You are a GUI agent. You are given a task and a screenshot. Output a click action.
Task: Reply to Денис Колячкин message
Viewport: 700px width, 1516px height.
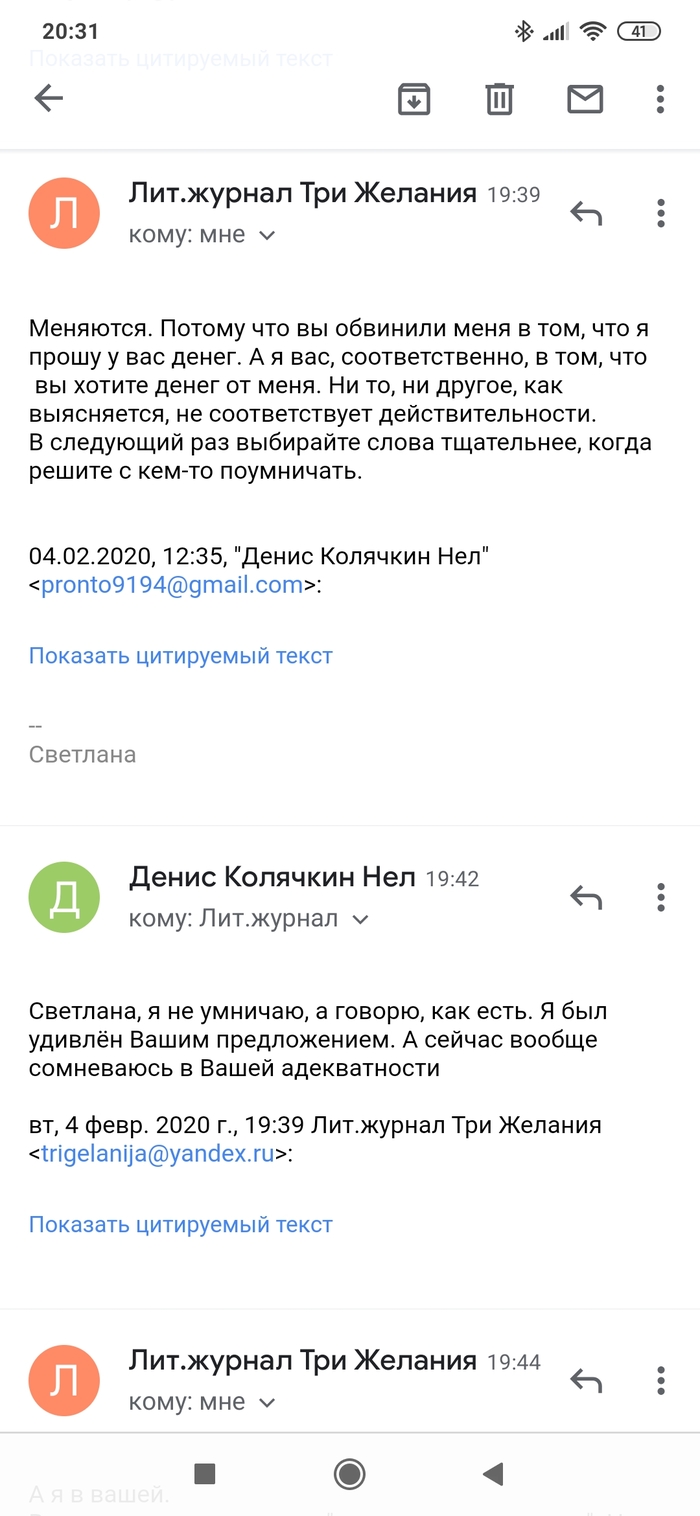click(586, 898)
